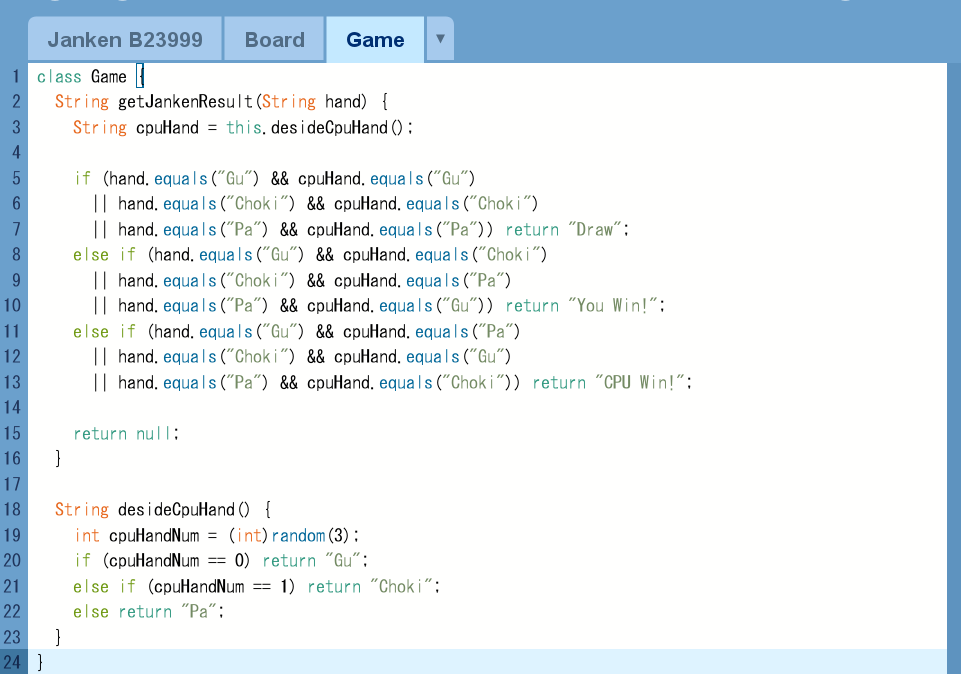Viewport: 961px width, 674px height.
Task: Click the "CPU Win!" string literal
Action: [x=641, y=383]
